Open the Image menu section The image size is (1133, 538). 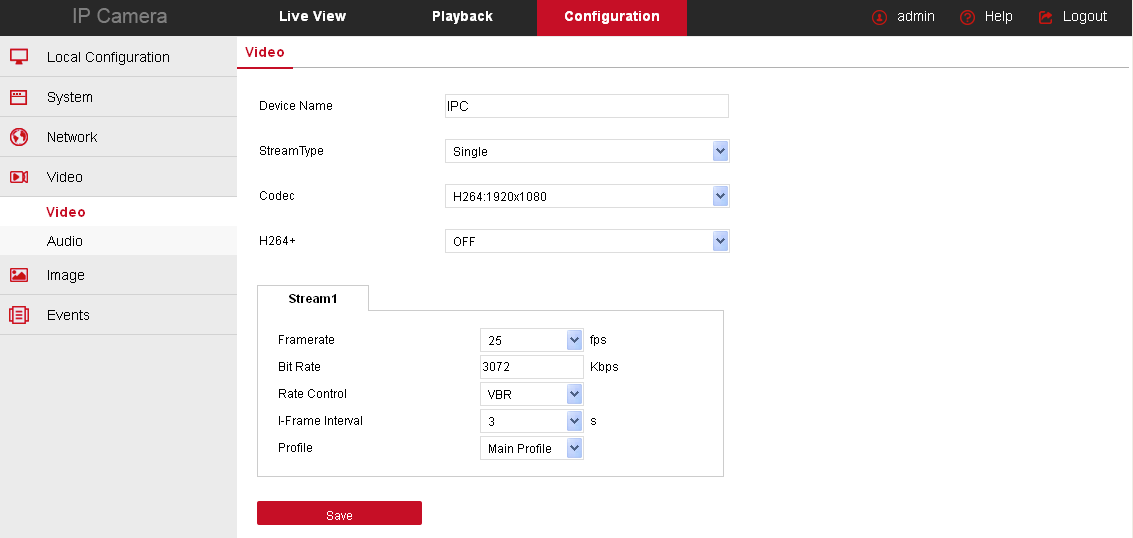click(119, 275)
